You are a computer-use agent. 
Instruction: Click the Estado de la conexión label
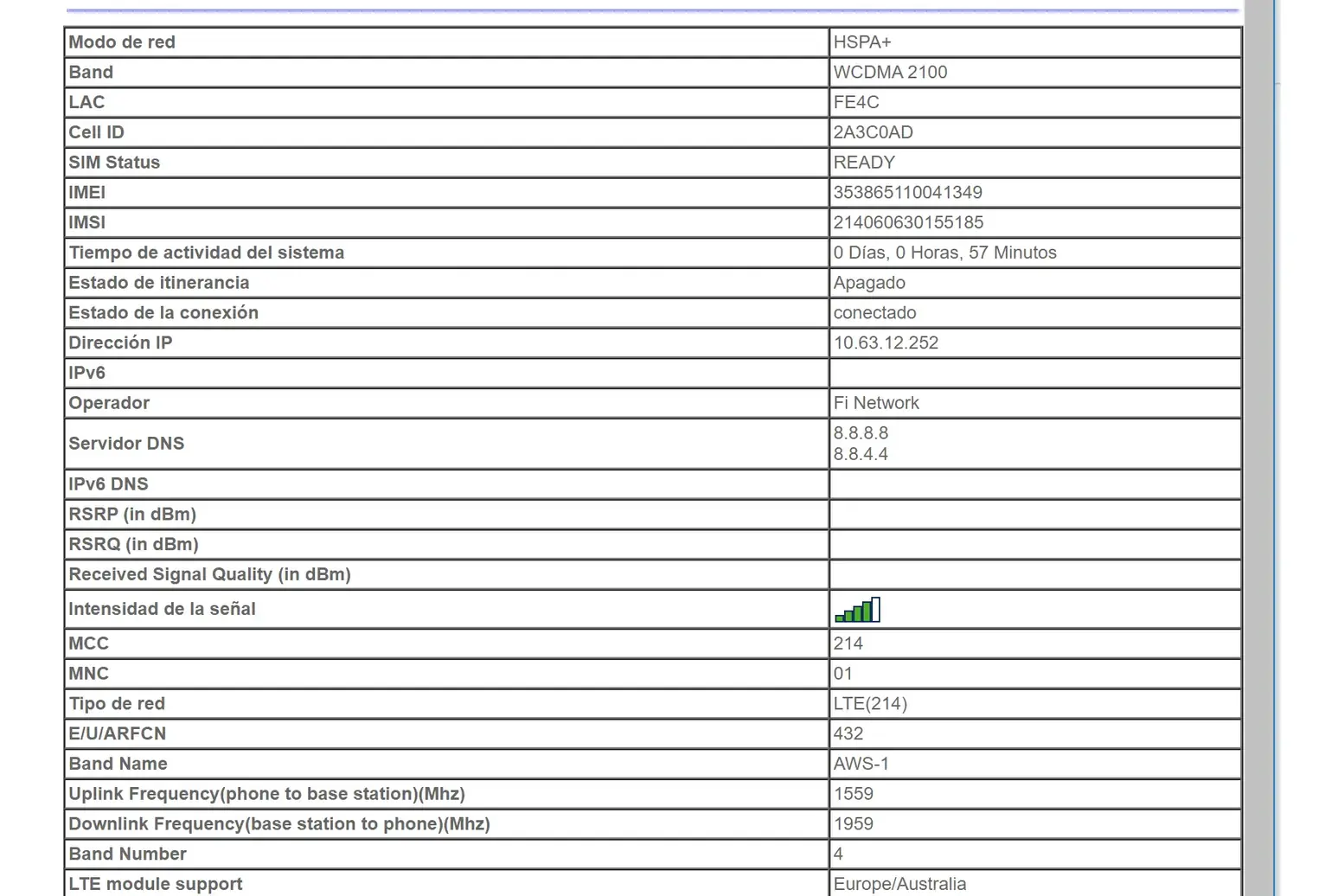[163, 313]
